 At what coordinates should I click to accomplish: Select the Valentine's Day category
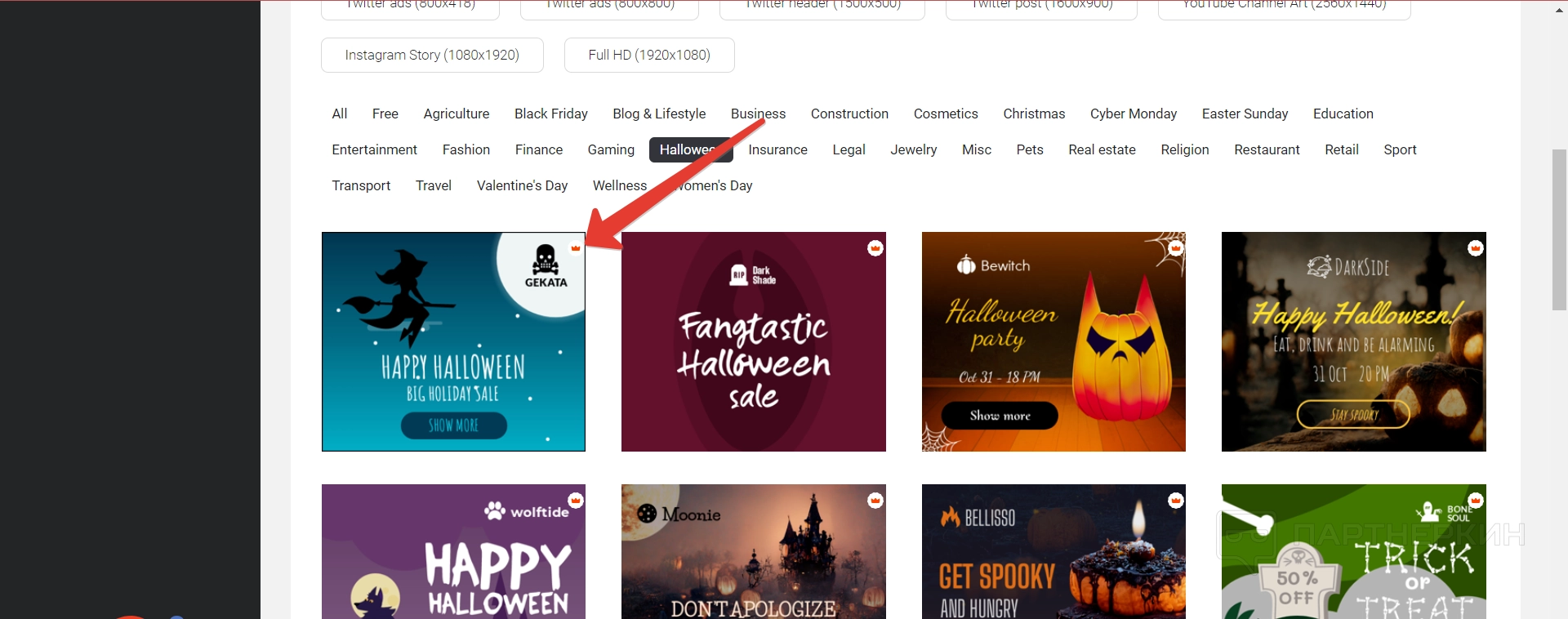point(523,185)
